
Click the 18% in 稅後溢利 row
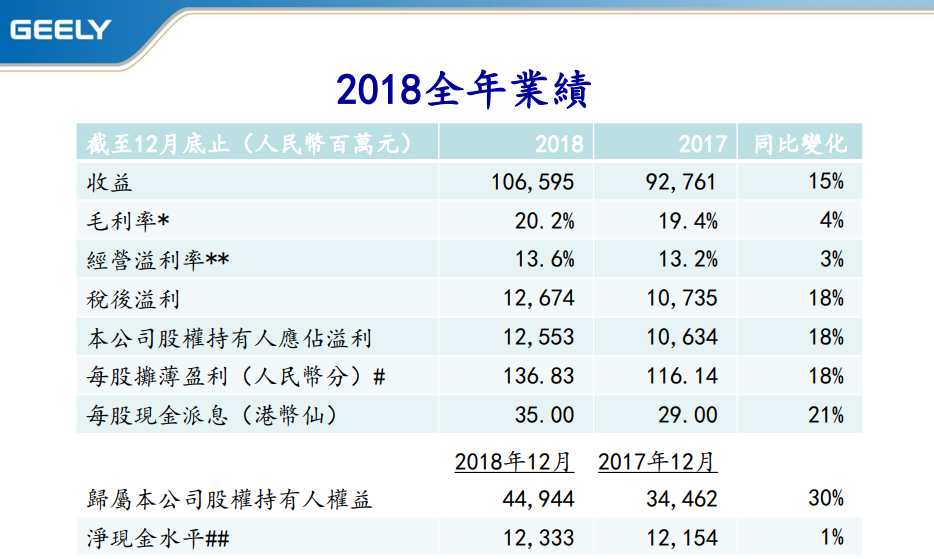[826, 298]
